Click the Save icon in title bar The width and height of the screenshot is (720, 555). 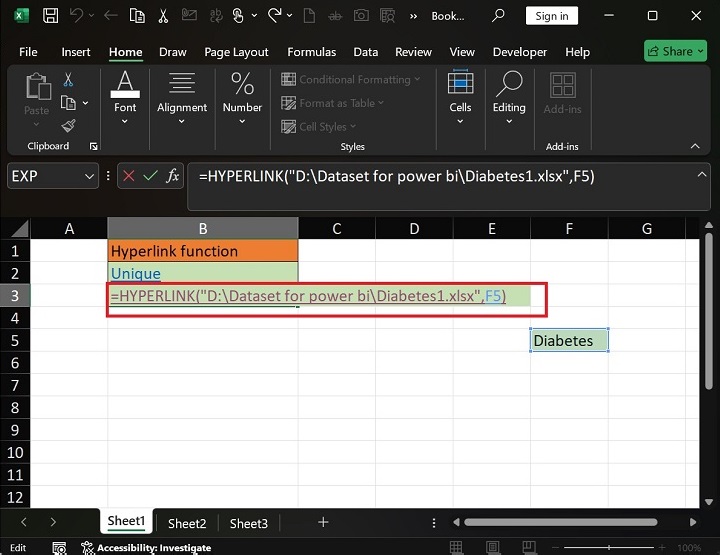(x=48, y=16)
